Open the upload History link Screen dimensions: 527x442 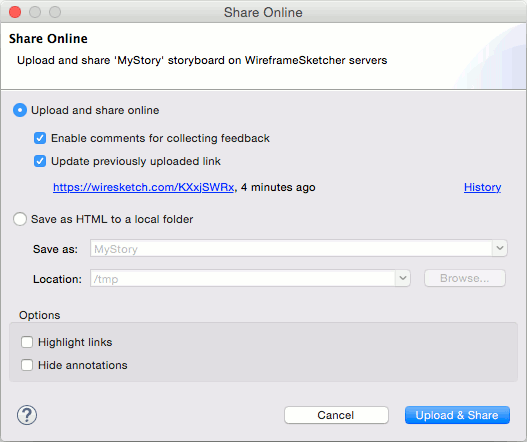[x=482, y=187]
